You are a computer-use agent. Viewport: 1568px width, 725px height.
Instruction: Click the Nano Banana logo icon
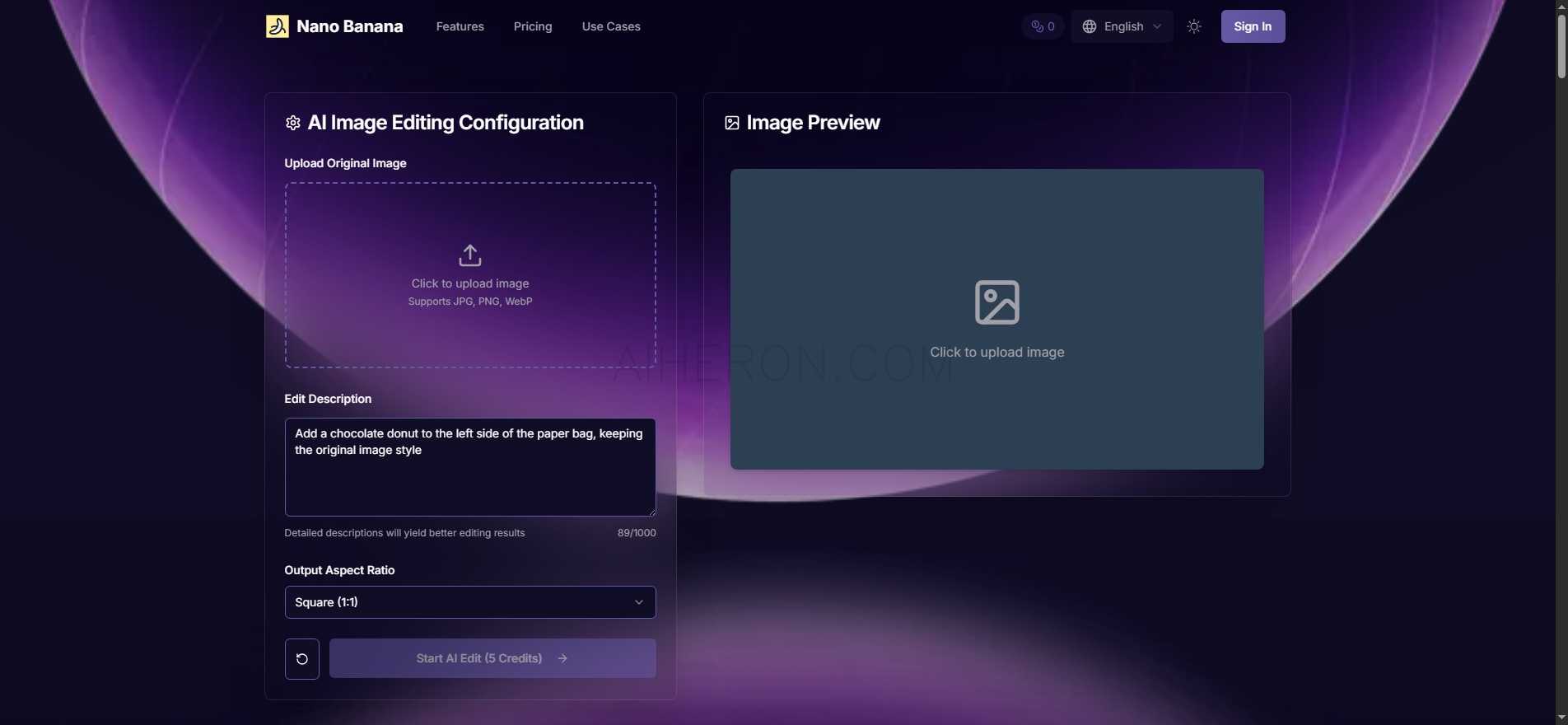(277, 26)
